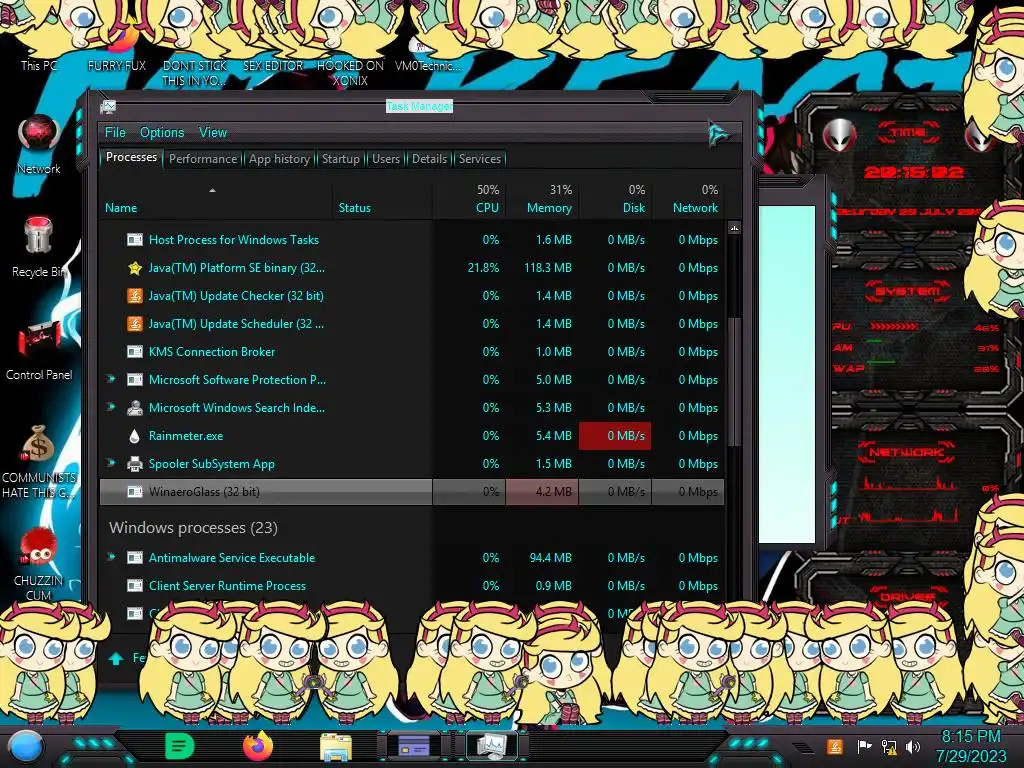Open the File menu in Task Manager
Viewport: 1024px width, 768px height.
click(x=115, y=133)
